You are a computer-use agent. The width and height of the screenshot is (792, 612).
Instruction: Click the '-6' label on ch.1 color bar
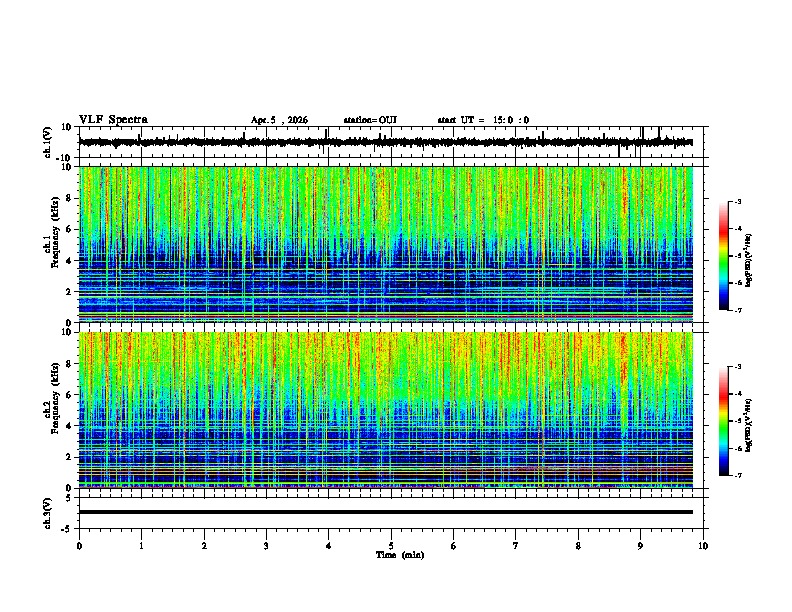click(737, 283)
